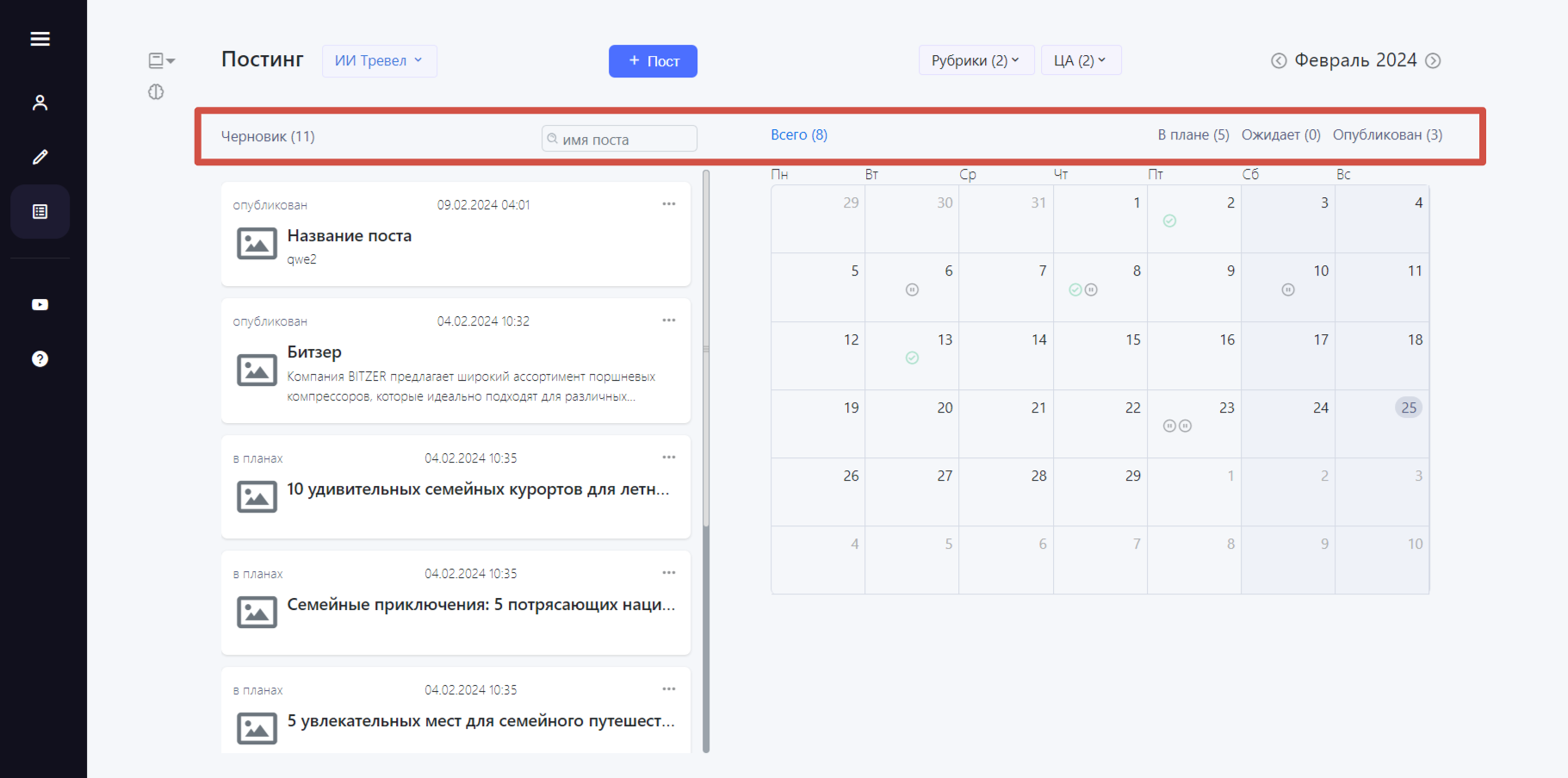Show Всего (8) posts link
This screenshot has width=1568, height=778.
799,134
